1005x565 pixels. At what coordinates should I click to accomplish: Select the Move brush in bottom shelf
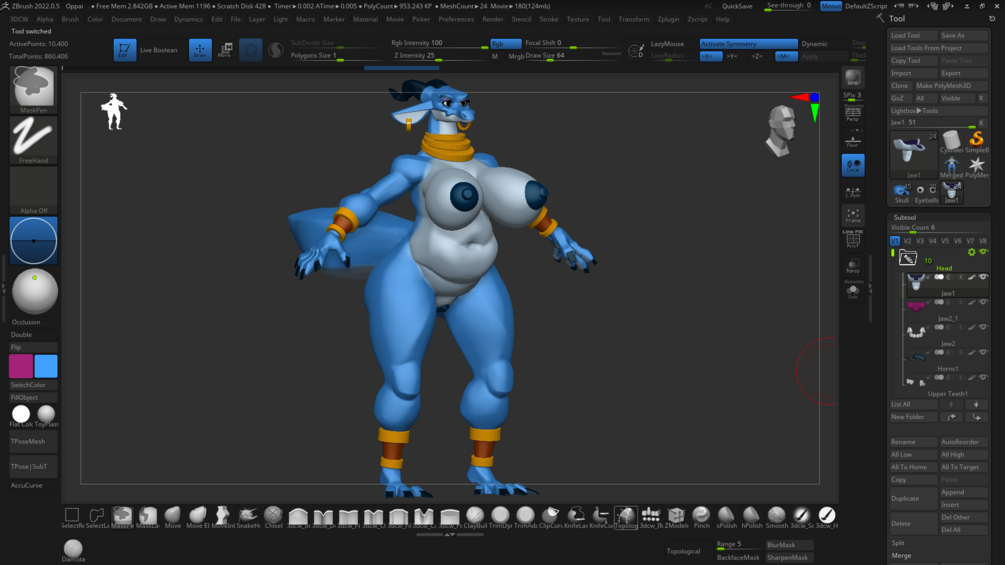[x=172, y=516]
